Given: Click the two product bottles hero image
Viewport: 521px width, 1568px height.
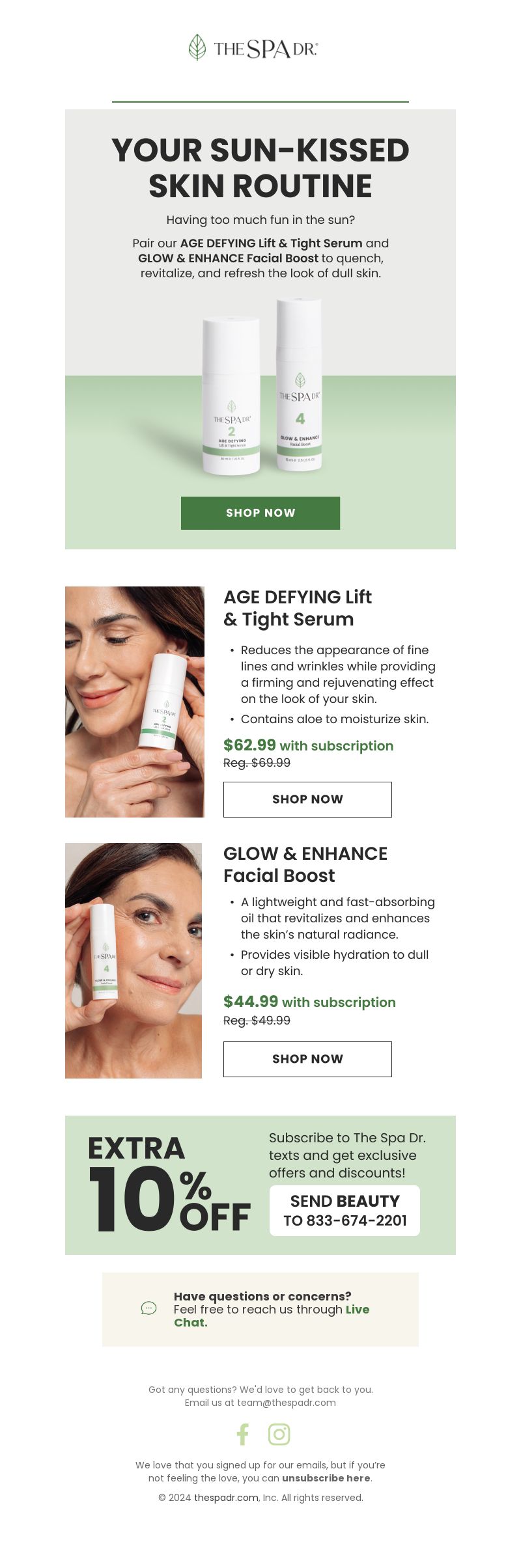Looking at the screenshot, I should (x=262, y=387).
